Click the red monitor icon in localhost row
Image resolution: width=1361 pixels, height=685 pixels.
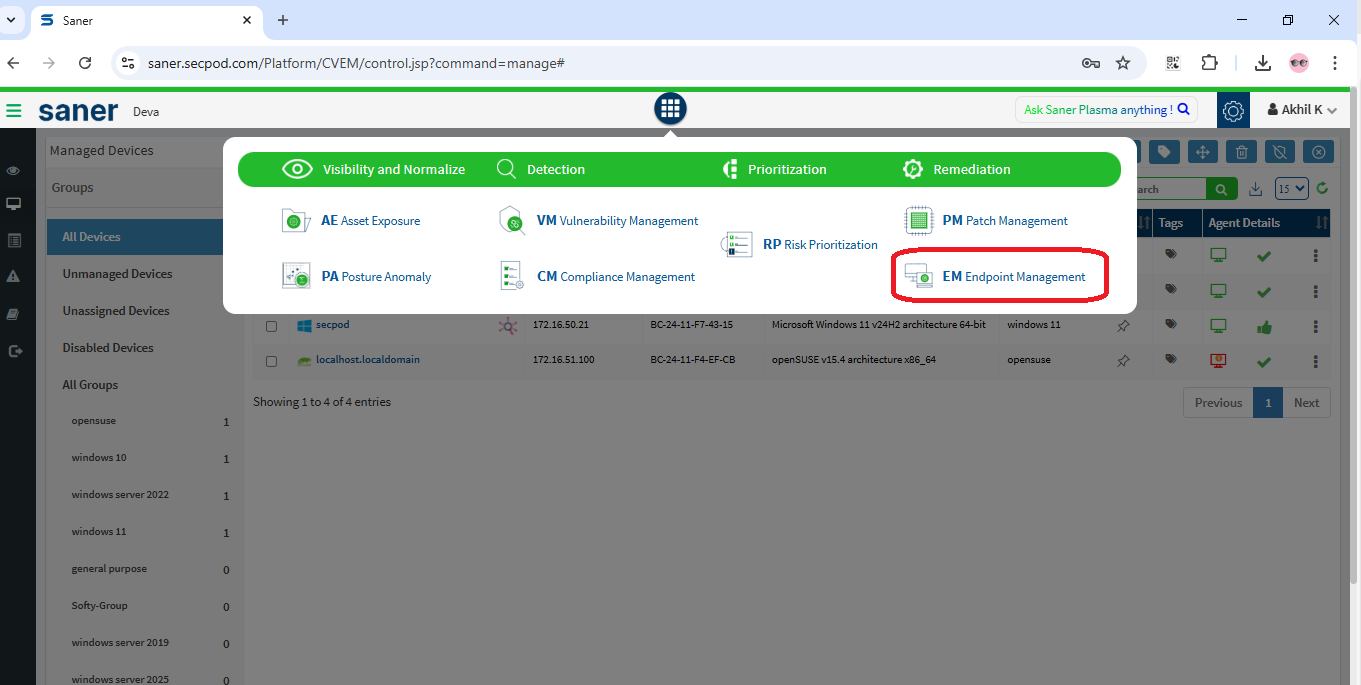point(1218,360)
